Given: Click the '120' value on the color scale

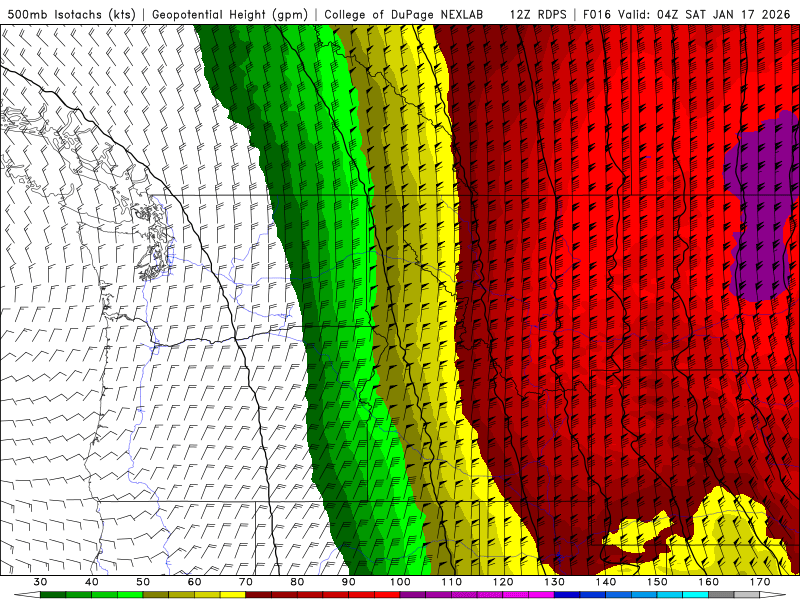Looking at the screenshot, I should (503, 582).
